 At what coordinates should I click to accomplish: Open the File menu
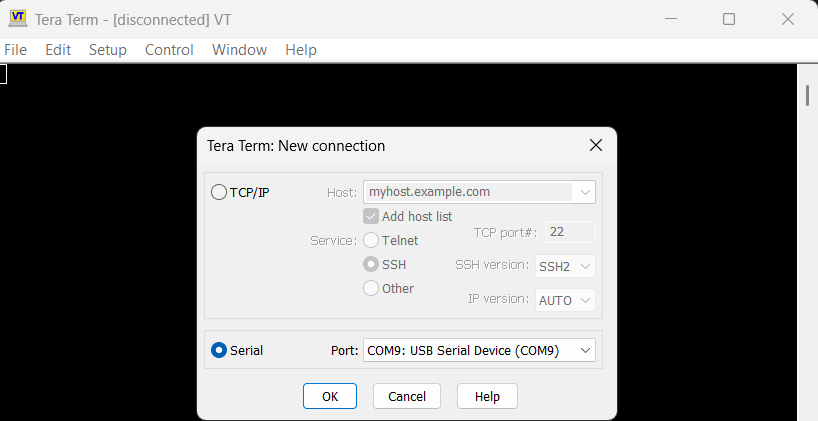16,50
